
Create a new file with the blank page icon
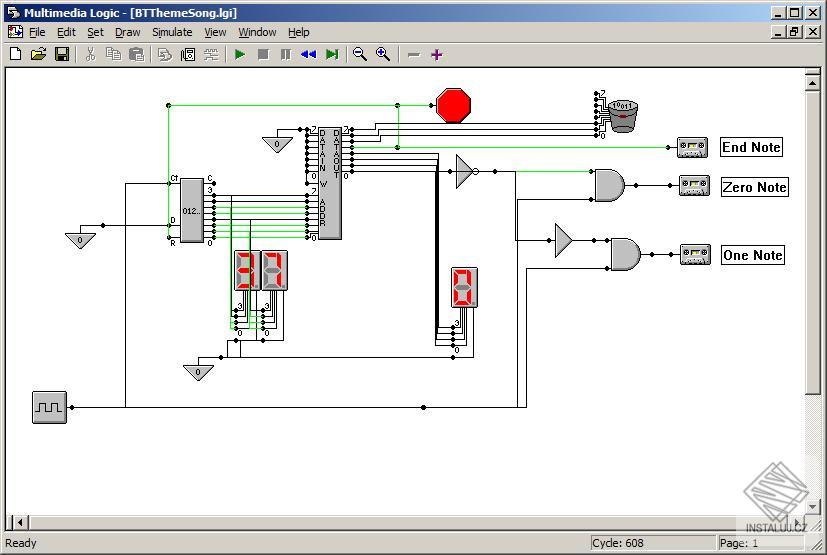click(x=16, y=54)
